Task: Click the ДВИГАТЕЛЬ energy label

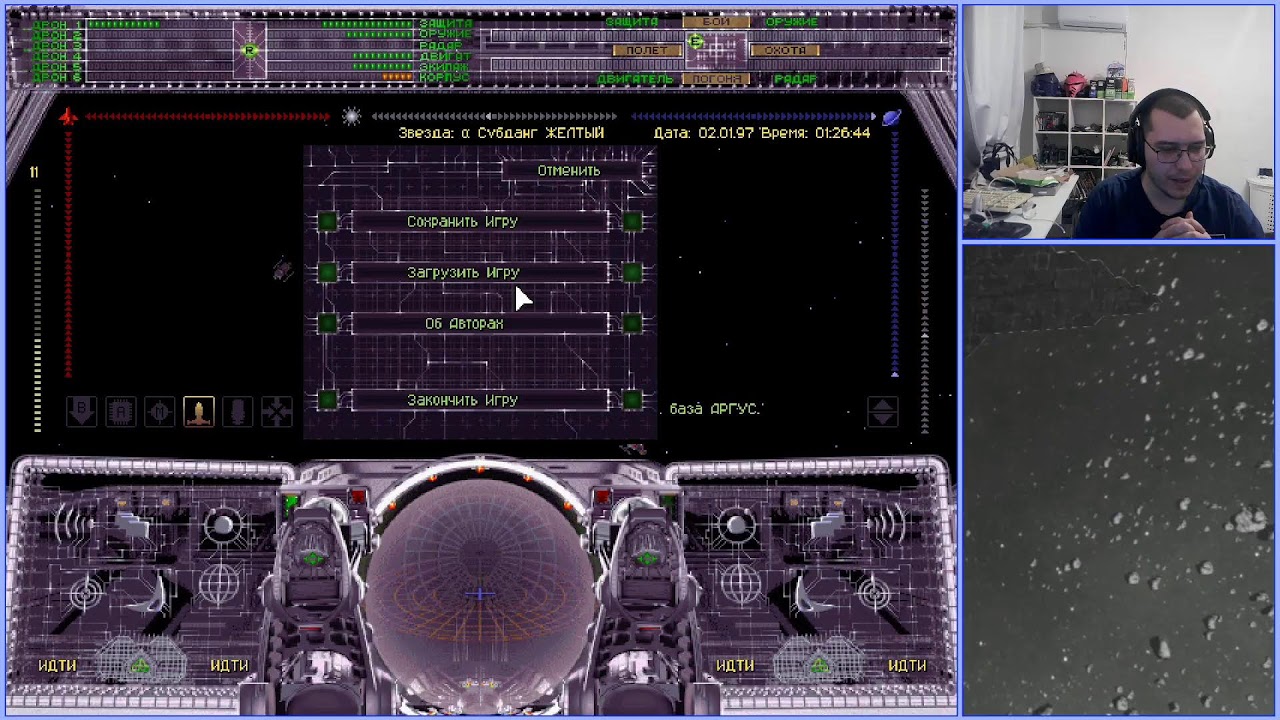Action: pos(635,78)
